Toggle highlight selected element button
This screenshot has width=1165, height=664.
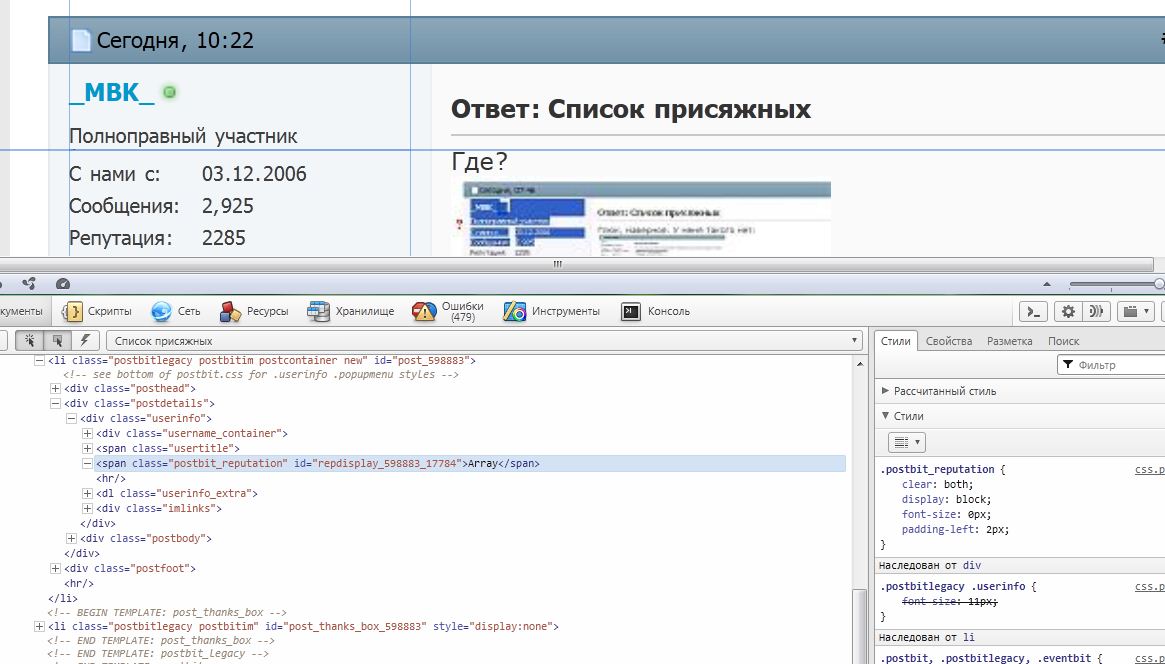[56, 341]
